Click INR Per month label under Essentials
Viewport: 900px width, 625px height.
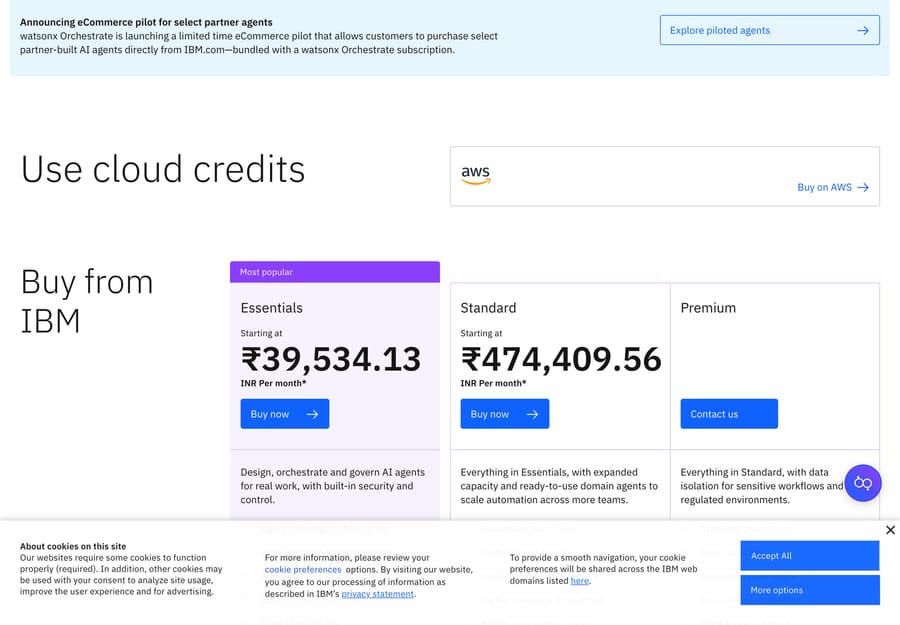[273, 383]
